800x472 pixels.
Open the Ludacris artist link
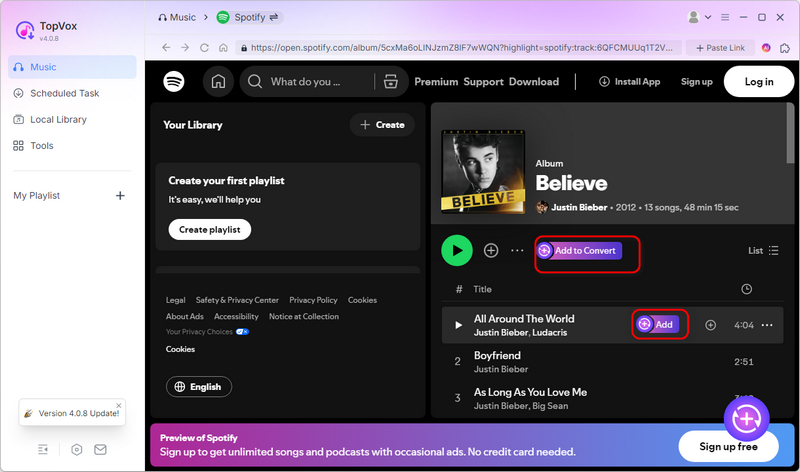(550, 333)
